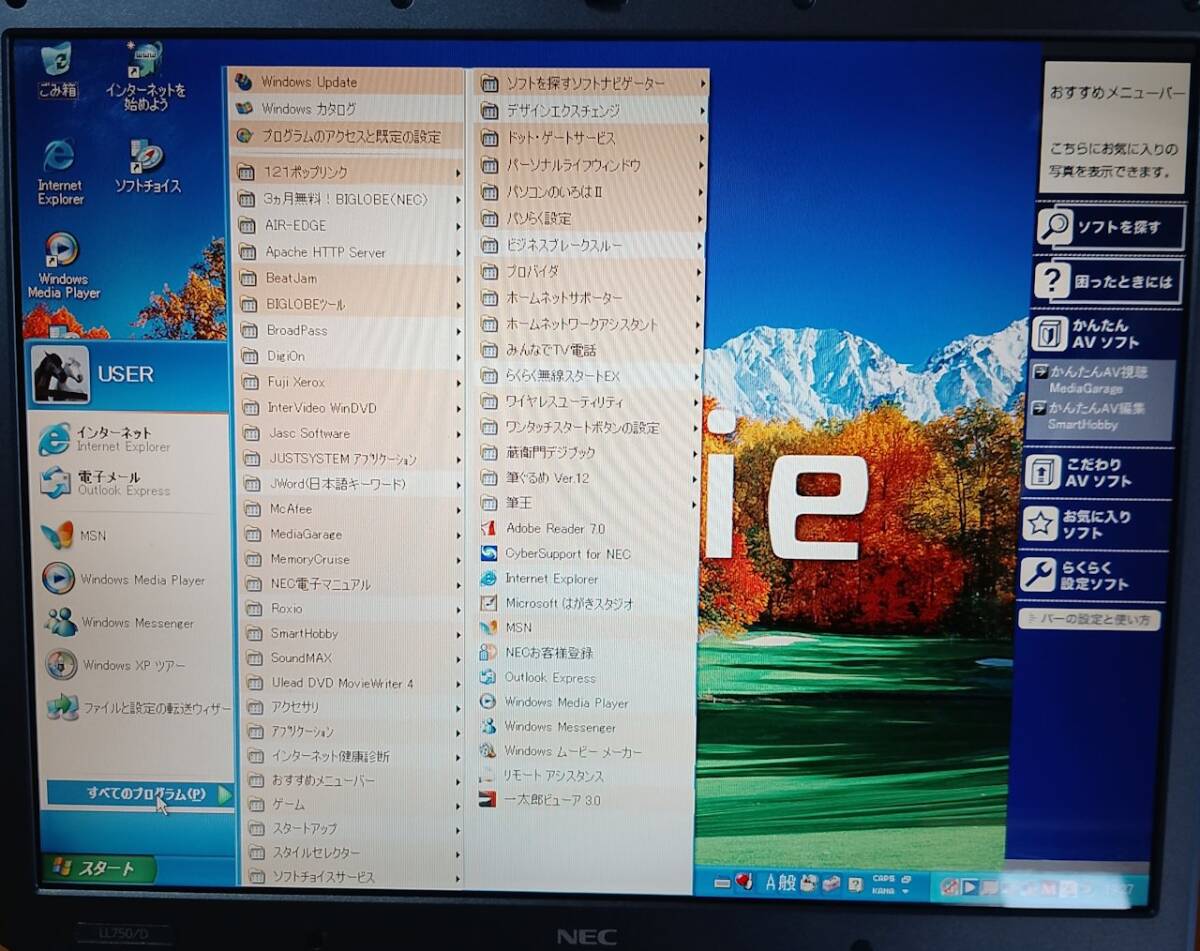Choose Roxio from the programs menu
This screenshot has width=1200, height=951.
(350, 608)
